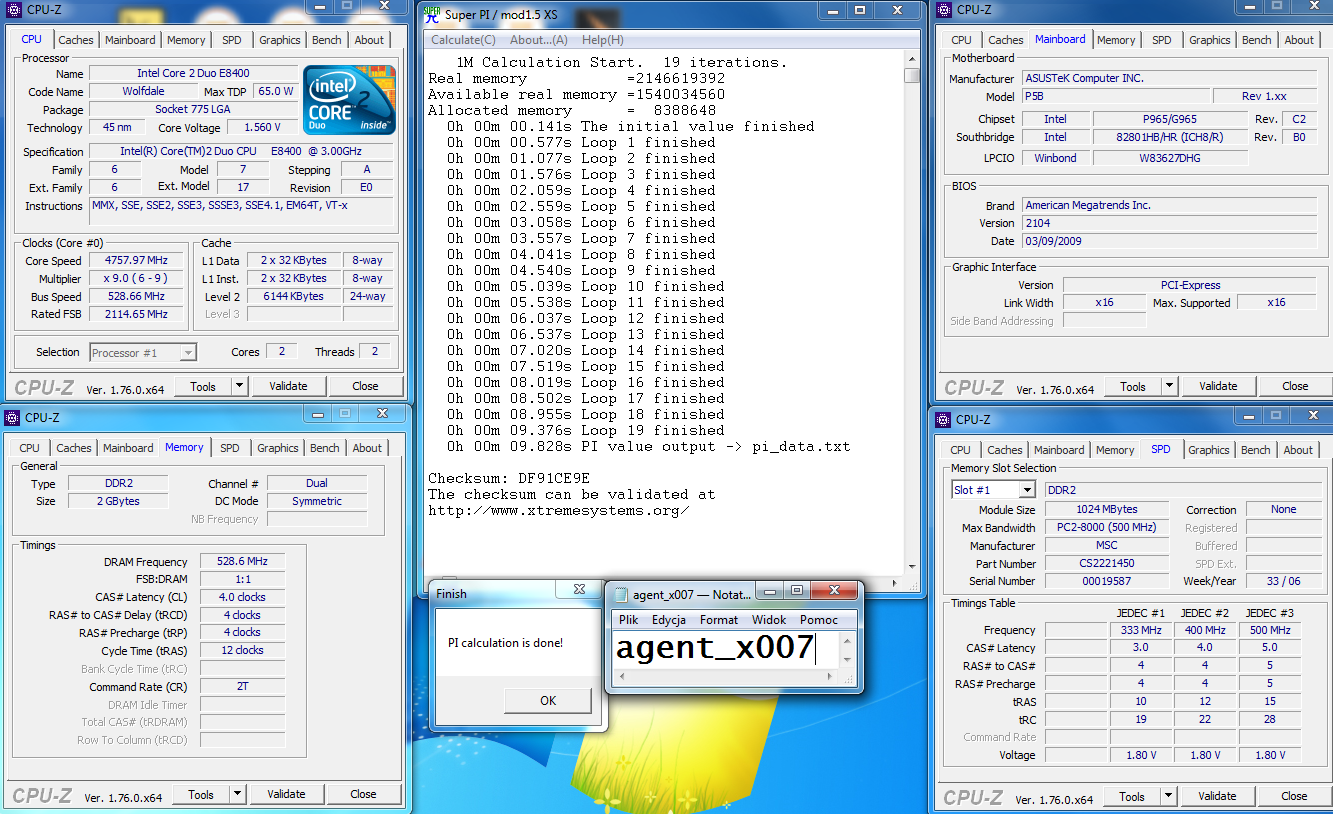The width and height of the screenshot is (1333, 814).
Task: Click Tools button in the ASUSTeK Mainboard window
Action: 1133,386
